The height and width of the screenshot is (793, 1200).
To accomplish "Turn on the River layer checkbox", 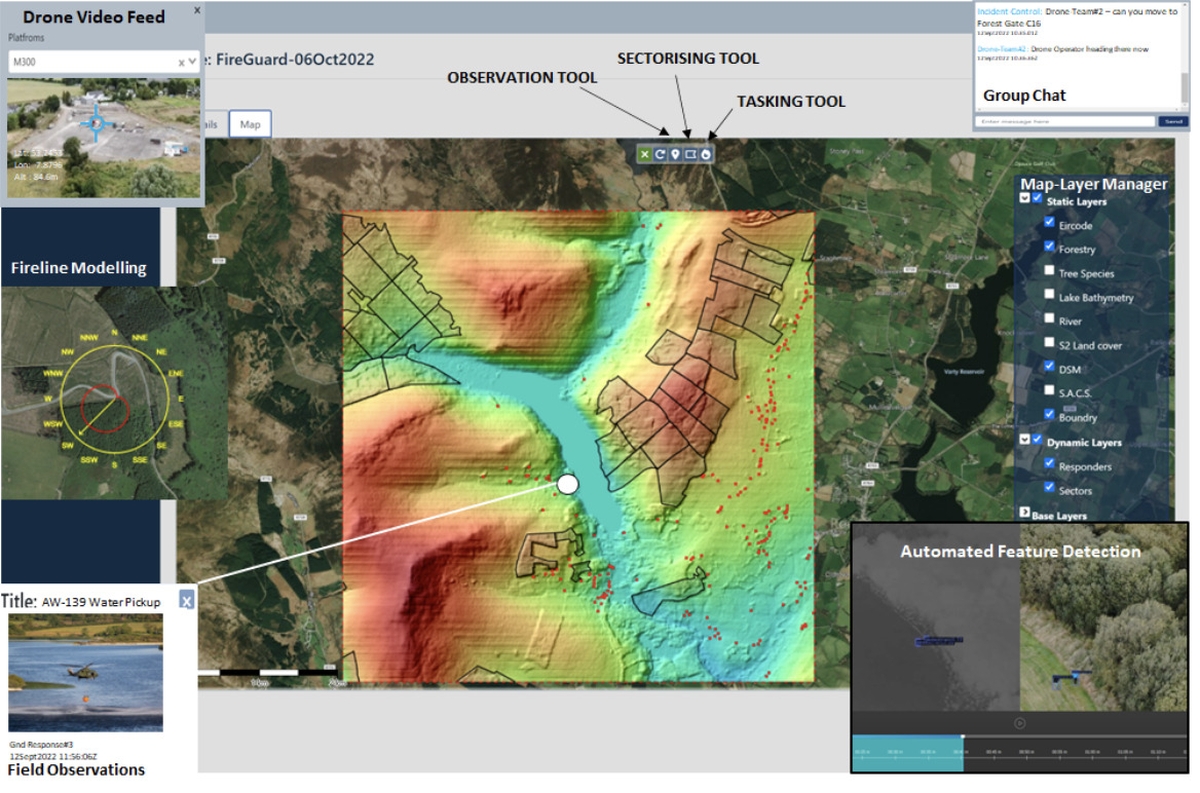I will (1050, 319).
